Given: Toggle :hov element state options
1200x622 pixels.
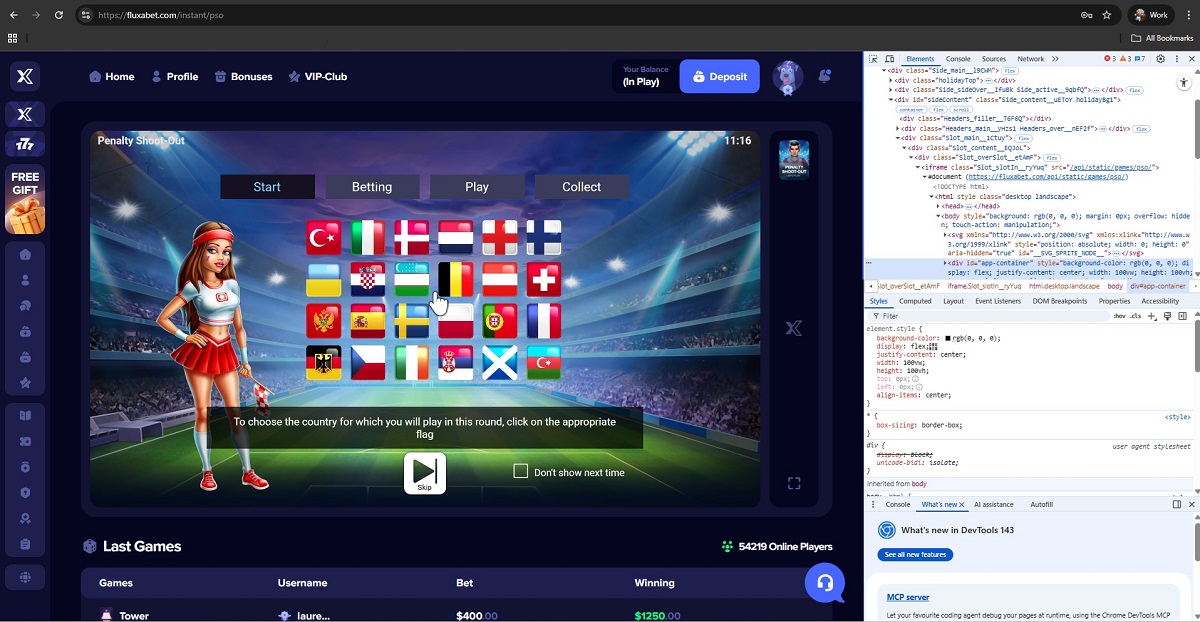Looking at the screenshot, I should (1119, 316).
